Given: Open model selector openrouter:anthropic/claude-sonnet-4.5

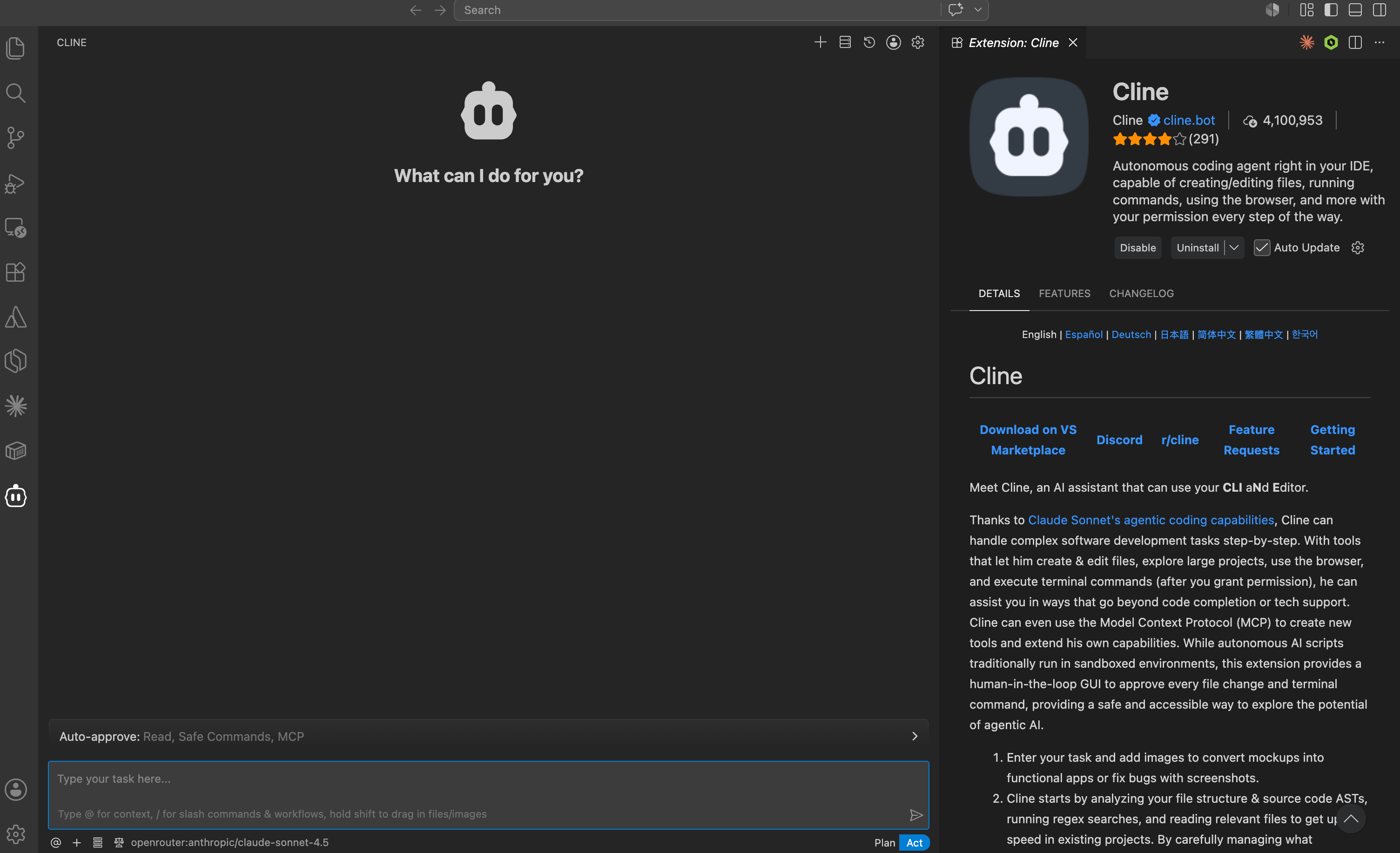Looking at the screenshot, I should pos(229,842).
